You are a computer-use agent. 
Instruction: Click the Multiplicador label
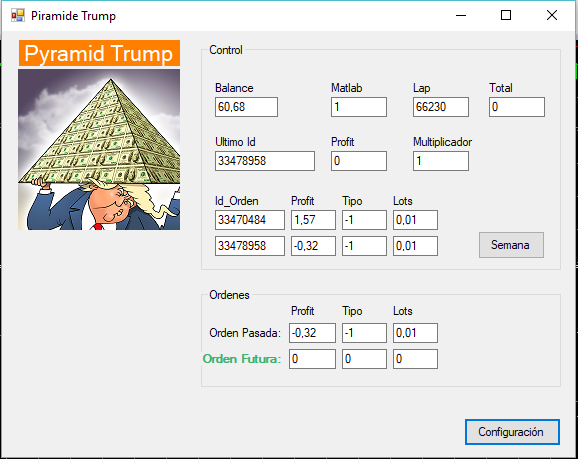click(442, 142)
